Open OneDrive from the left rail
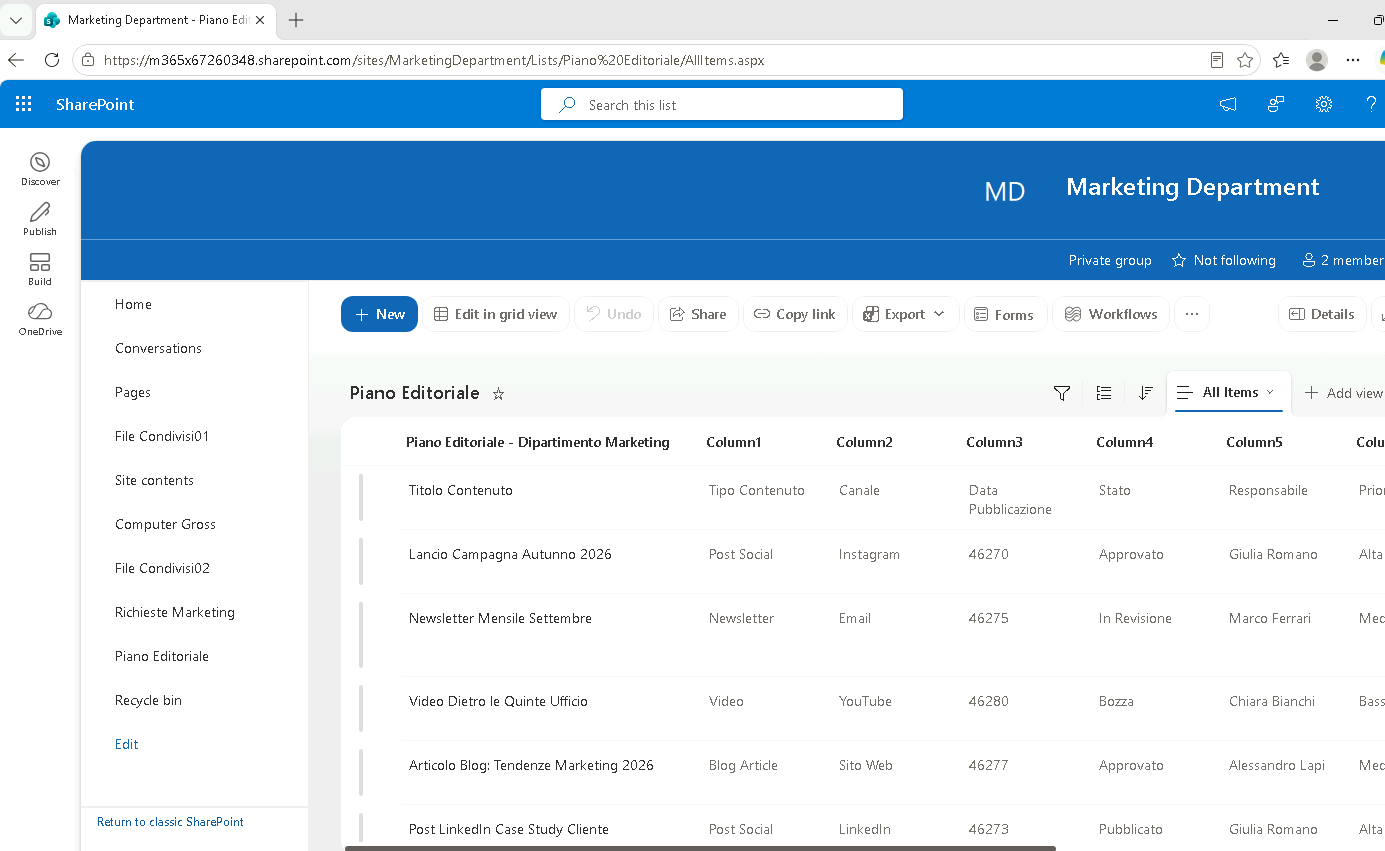Viewport: 1385px width, 851px height. [x=40, y=319]
